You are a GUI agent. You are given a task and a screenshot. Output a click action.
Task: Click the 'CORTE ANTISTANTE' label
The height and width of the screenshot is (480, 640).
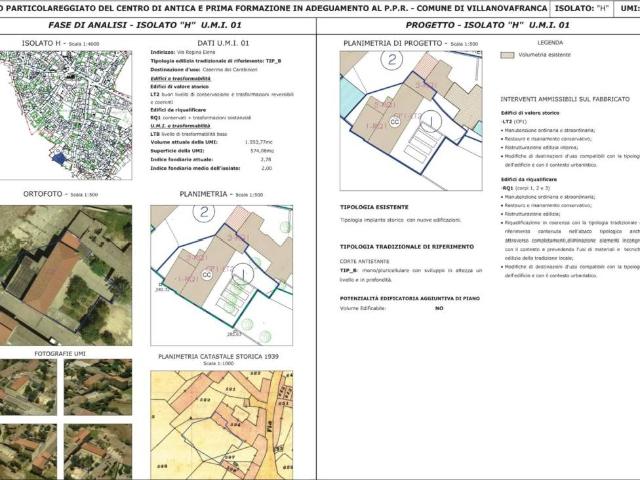click(x=364, y=261)
